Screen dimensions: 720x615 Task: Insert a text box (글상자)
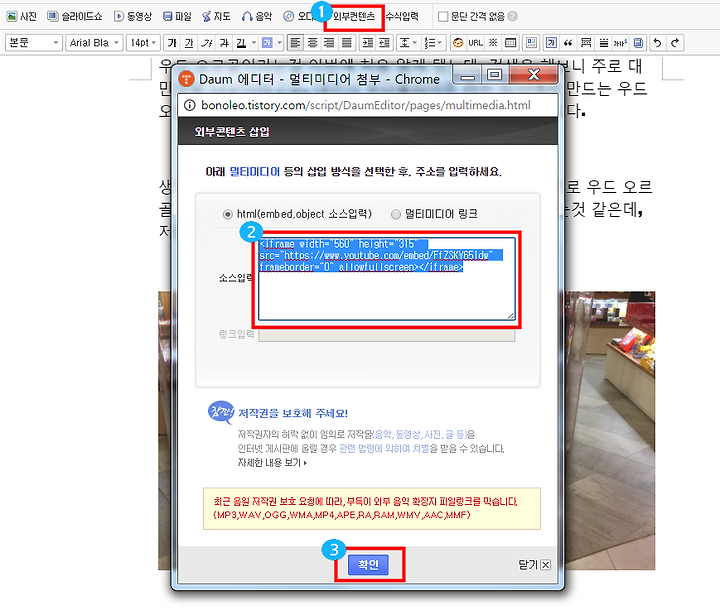pos(551,43)
